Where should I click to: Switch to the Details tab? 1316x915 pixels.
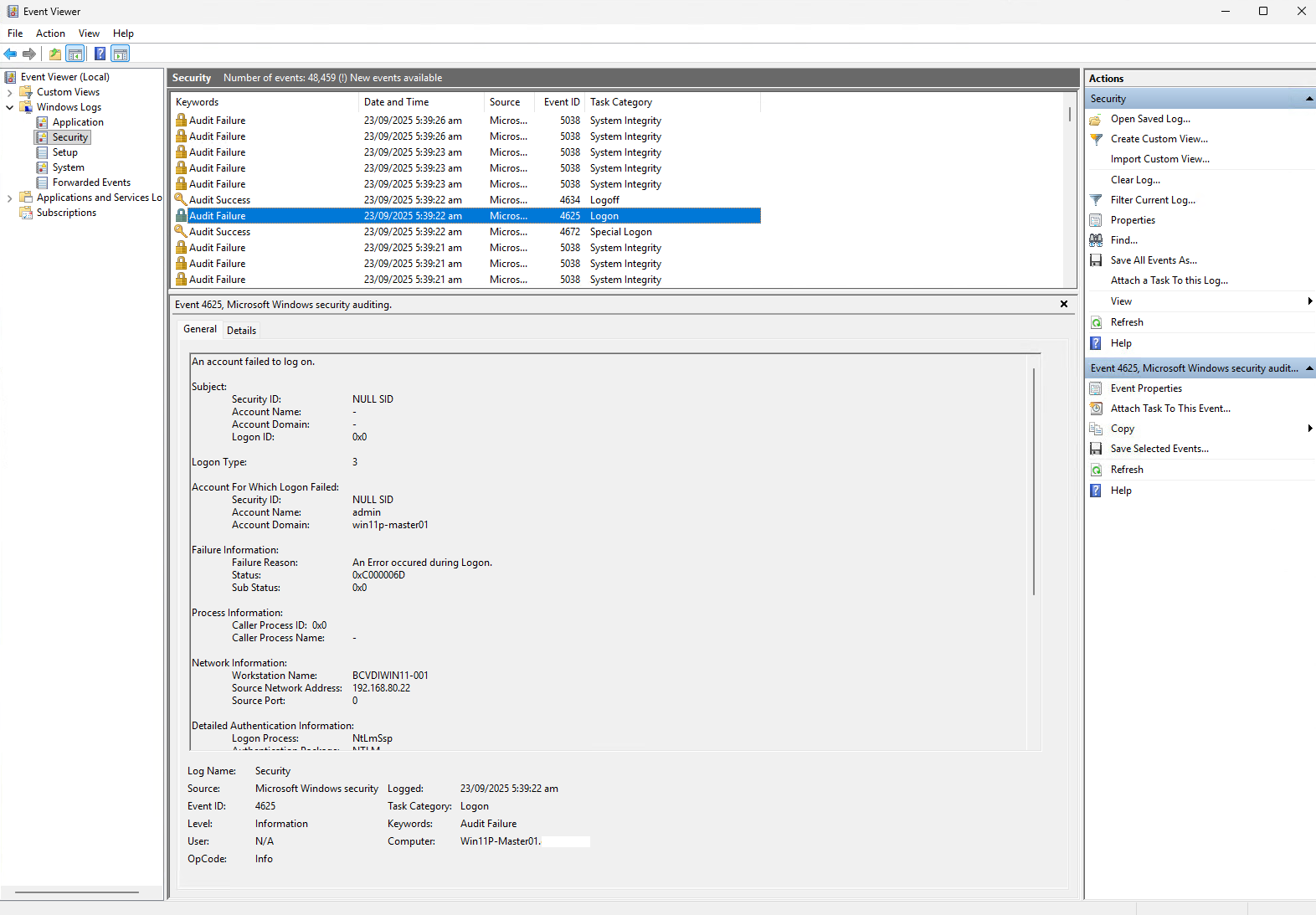pos(241,331)
